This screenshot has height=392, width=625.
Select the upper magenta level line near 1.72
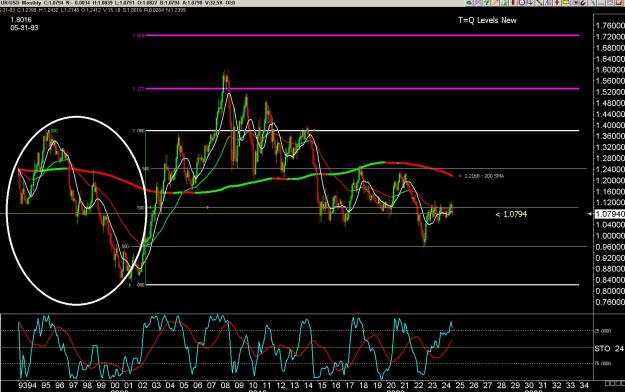click(362, 35)
